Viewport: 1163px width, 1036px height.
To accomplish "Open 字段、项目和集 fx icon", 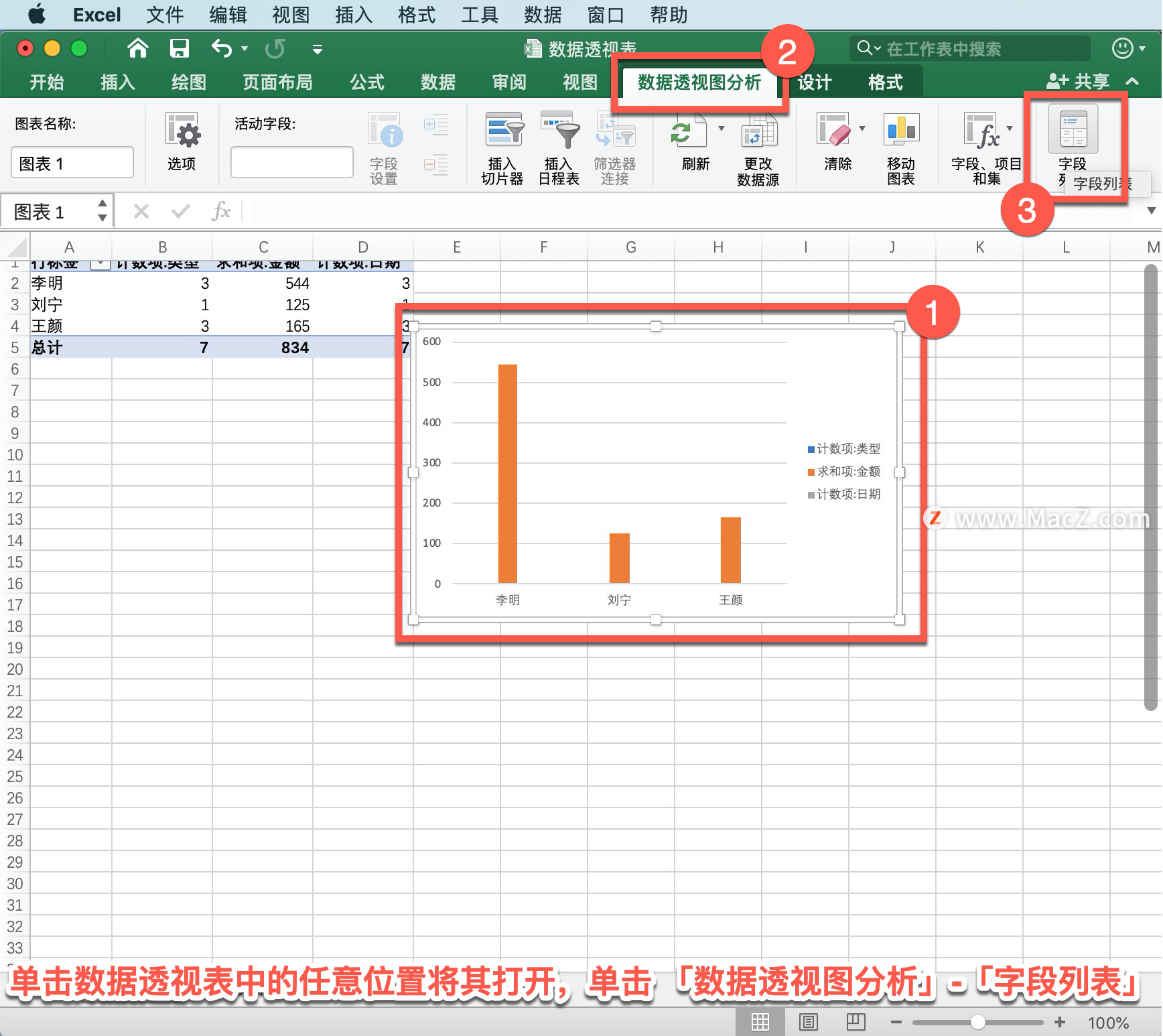I will click(x=981, y=129).
